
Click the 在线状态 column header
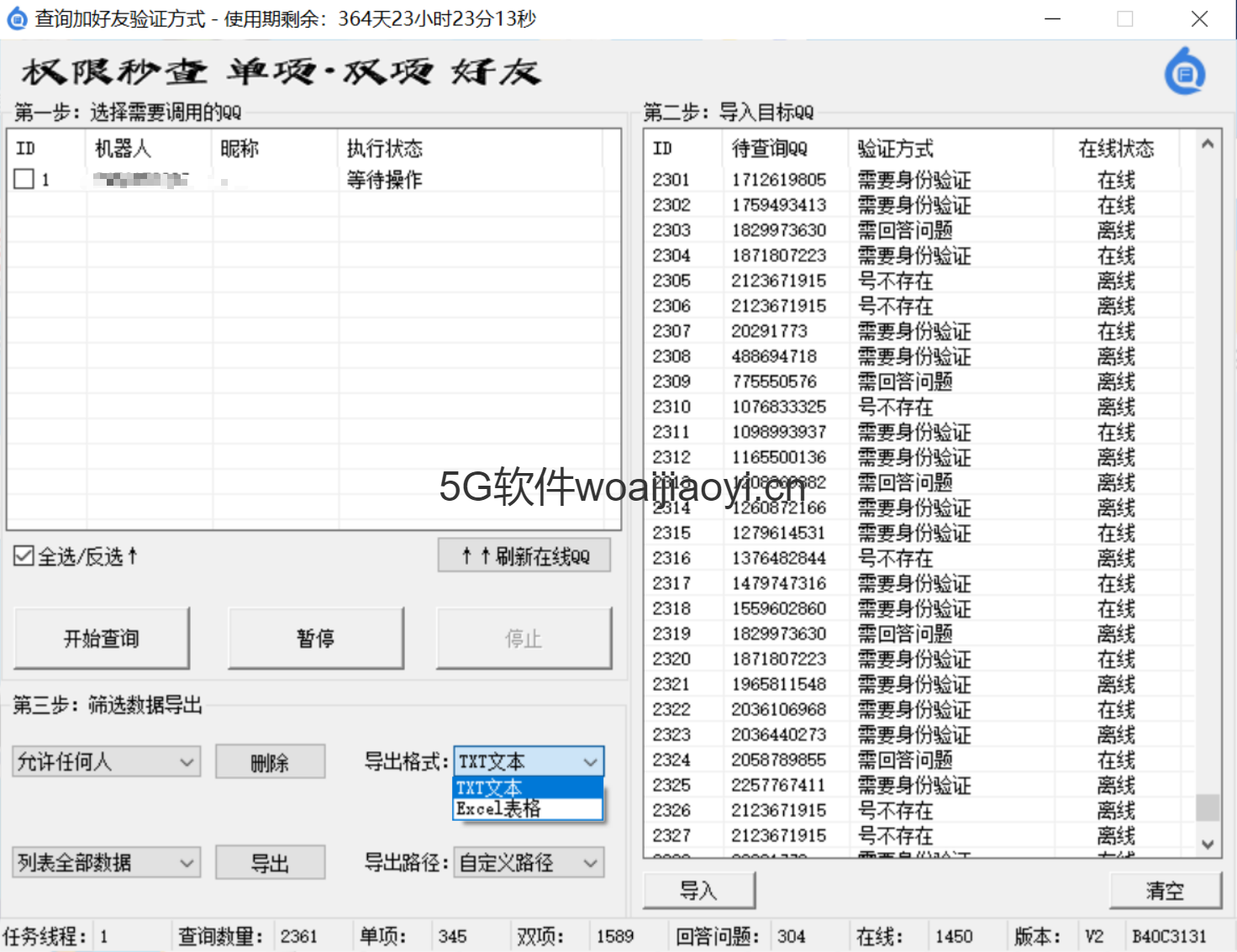tap(1116, 148)
